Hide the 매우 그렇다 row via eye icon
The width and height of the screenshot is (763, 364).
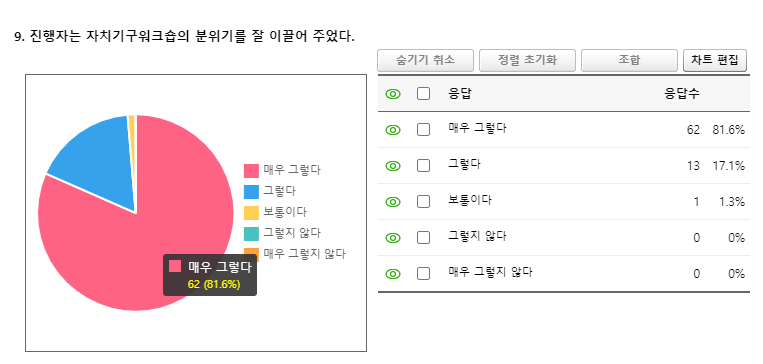[393, 130]
